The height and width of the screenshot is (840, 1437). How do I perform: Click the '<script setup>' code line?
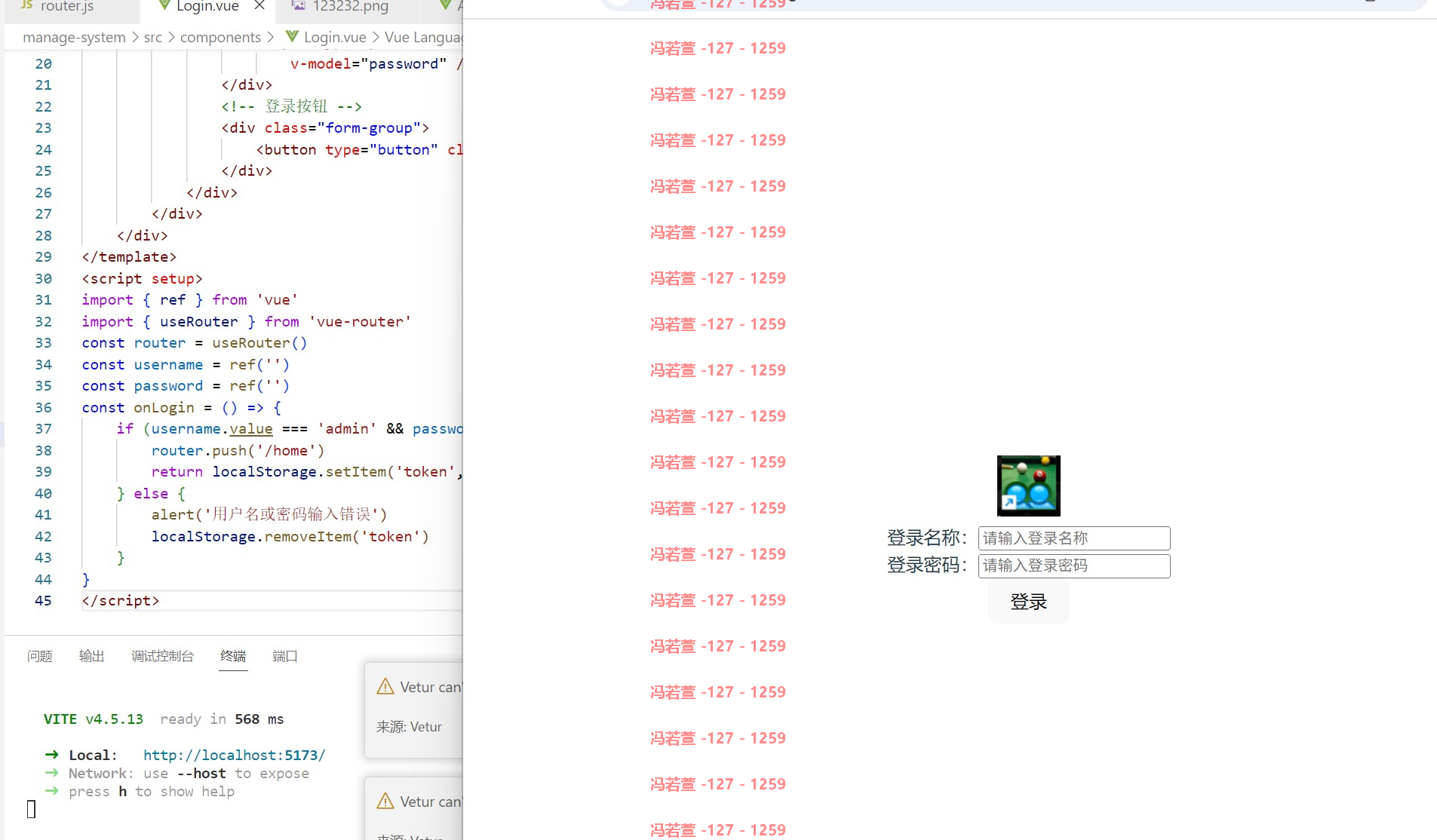click(x=142, y=278)
